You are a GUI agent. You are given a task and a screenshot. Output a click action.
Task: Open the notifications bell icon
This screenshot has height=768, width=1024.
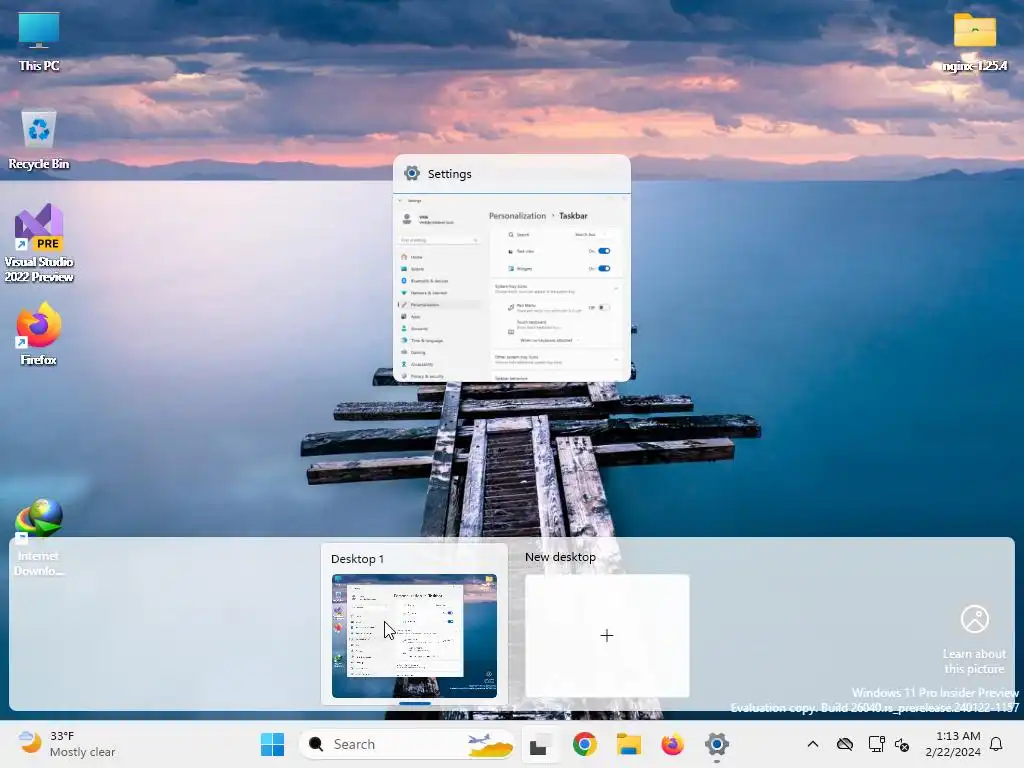(x=996, y=744)
